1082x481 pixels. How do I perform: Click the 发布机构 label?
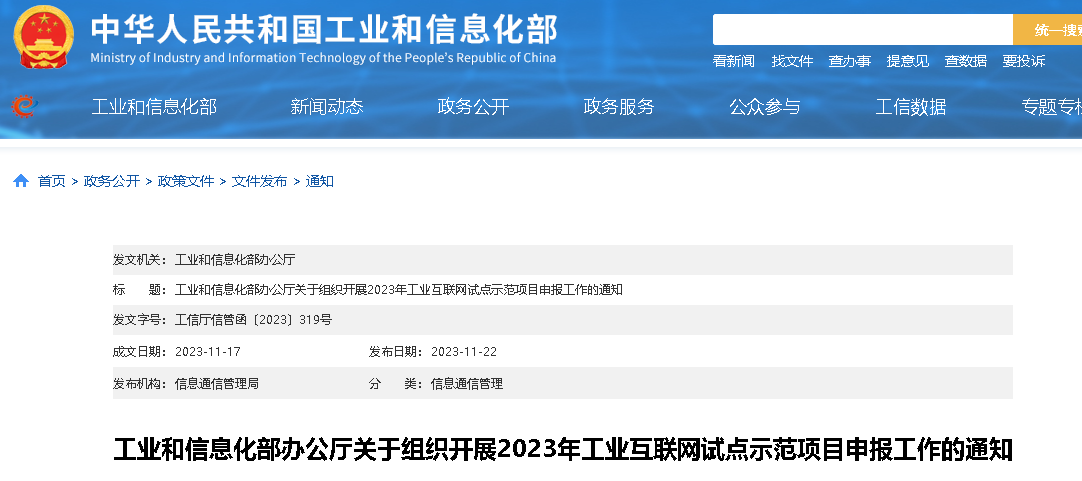(x=140, y=384)
